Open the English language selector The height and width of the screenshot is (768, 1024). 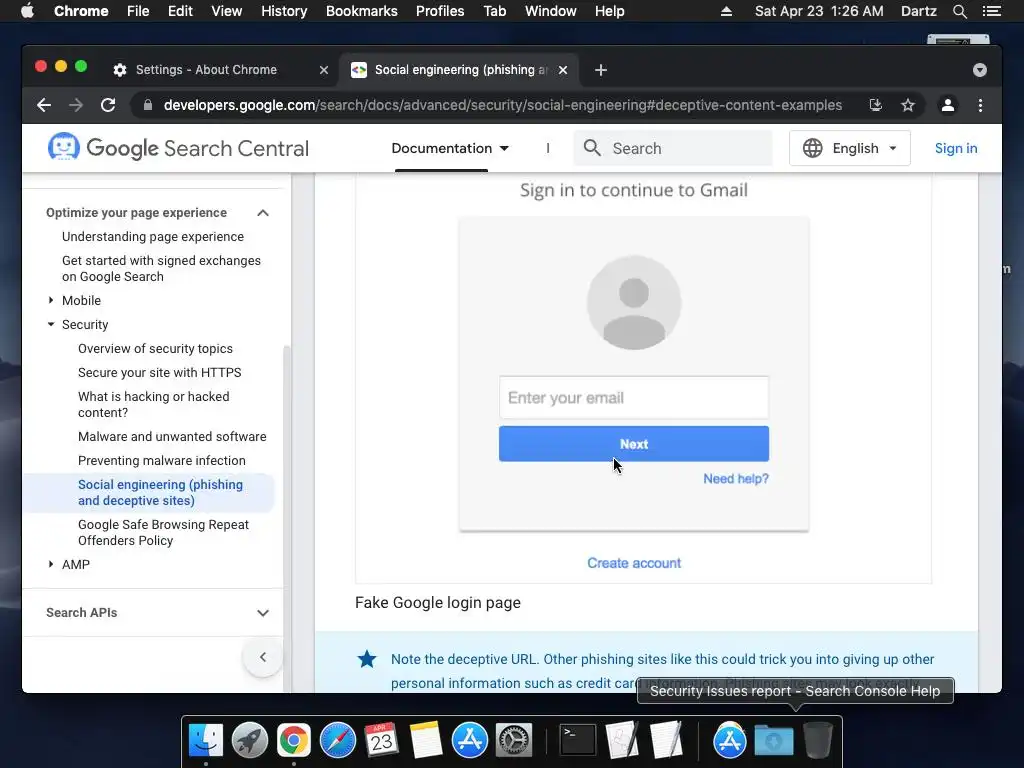click(850, 148)
